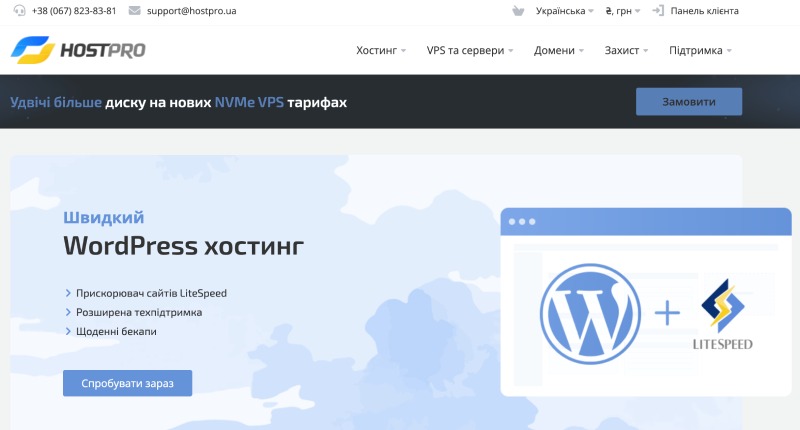Open support@hostpro.ua email link

(191, 11)
